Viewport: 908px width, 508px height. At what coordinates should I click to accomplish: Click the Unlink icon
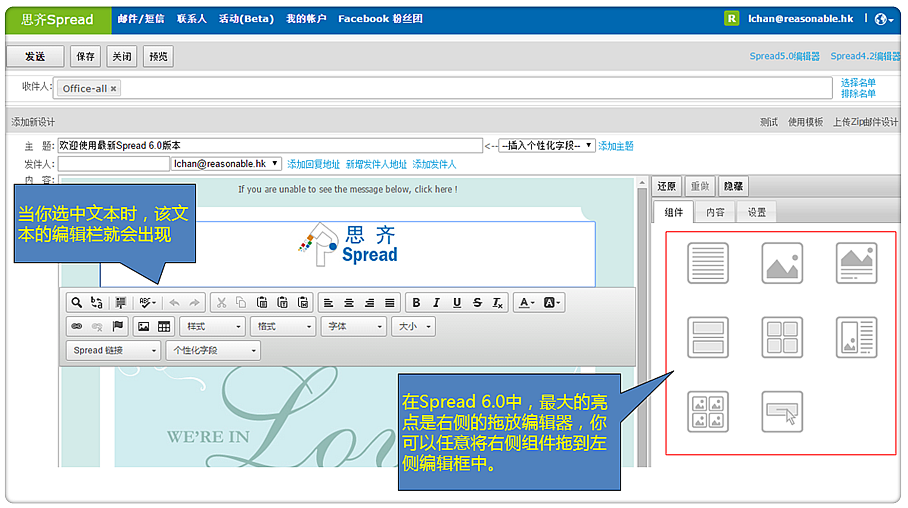tap(97, 326)
